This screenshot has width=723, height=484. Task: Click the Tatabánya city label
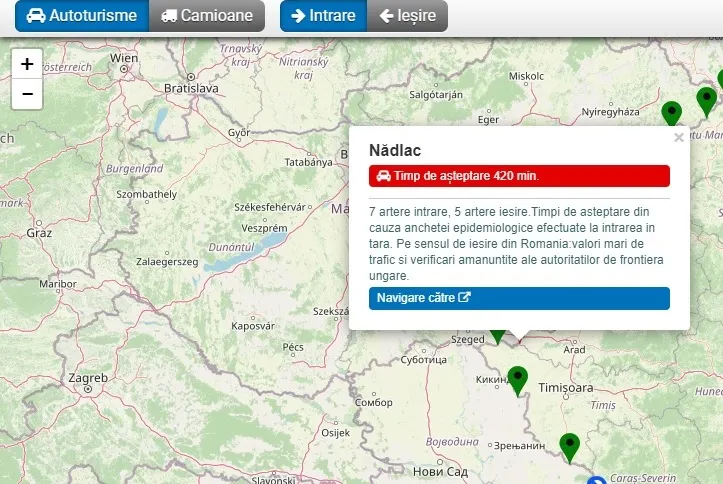pyautogui.click(x=308, y=162)
